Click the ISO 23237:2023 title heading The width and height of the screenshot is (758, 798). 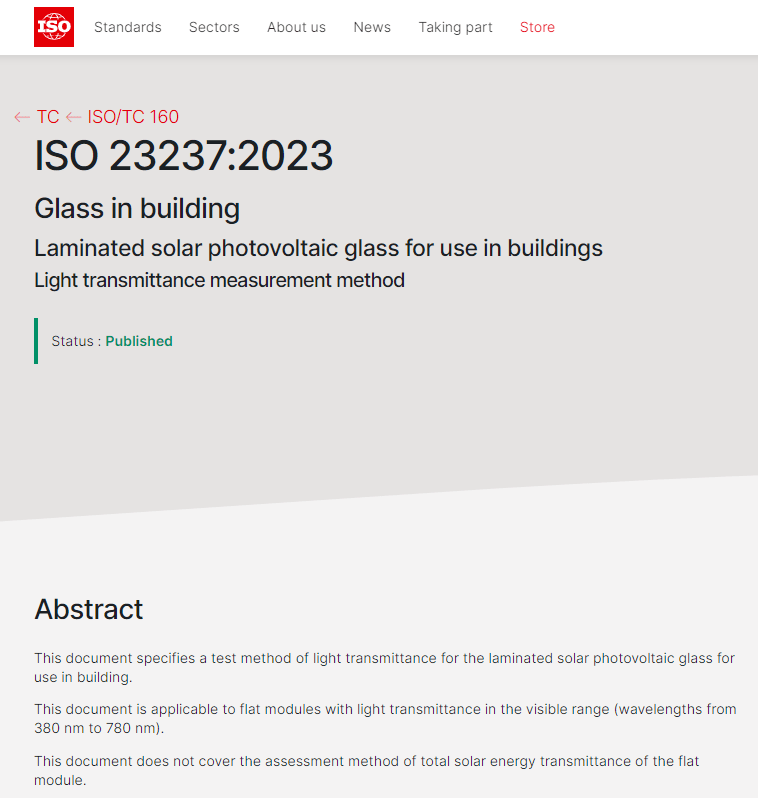(184, 156)
